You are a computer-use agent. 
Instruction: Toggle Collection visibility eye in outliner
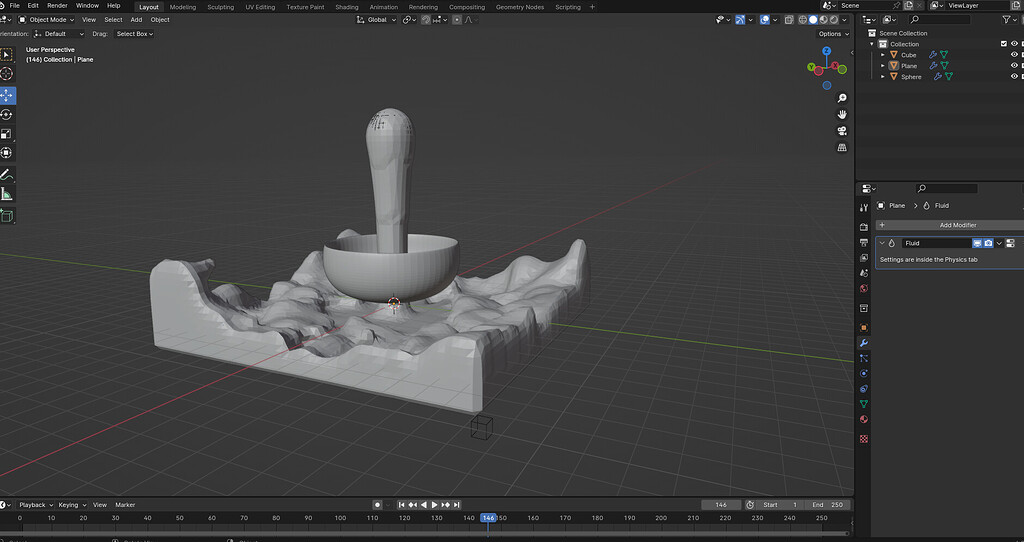pos(1014,44)
